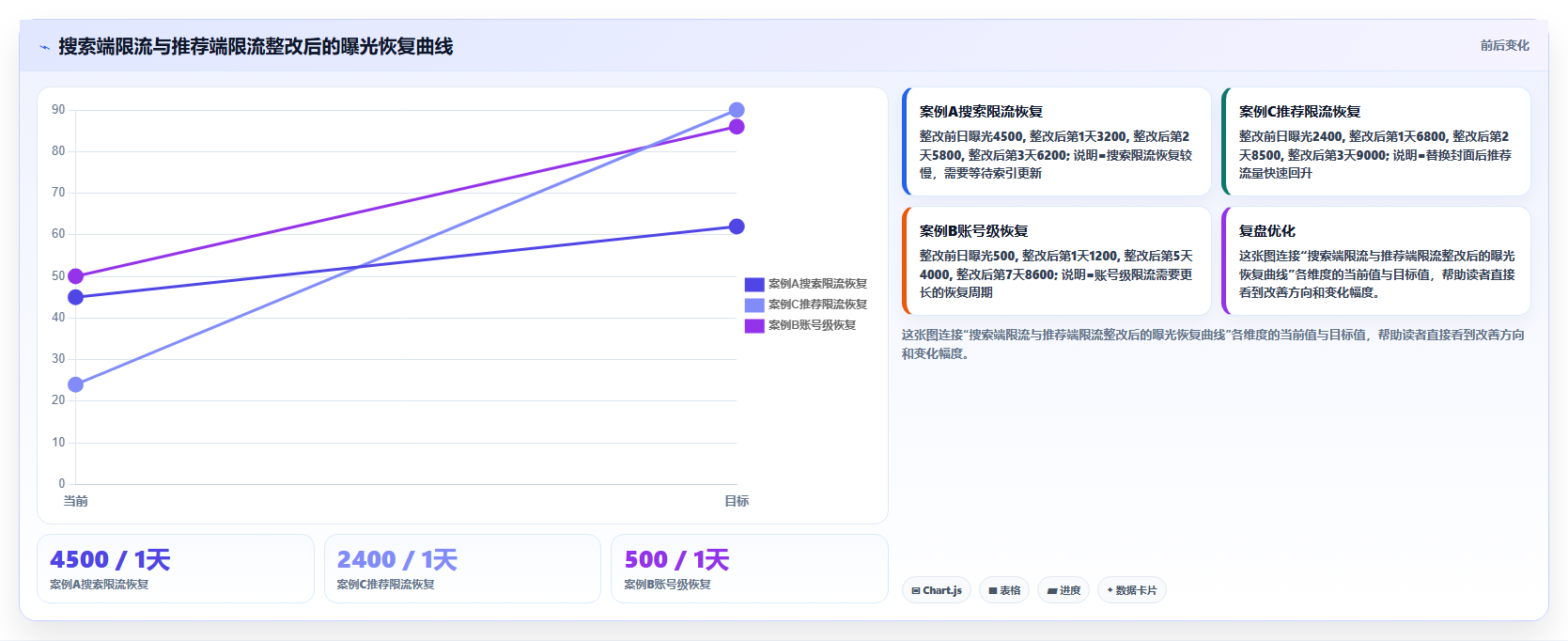Click the icon inside 数据卡片 tag
The width and height of the screenshot is (1568, 641).
click(x=1110, y=590)
